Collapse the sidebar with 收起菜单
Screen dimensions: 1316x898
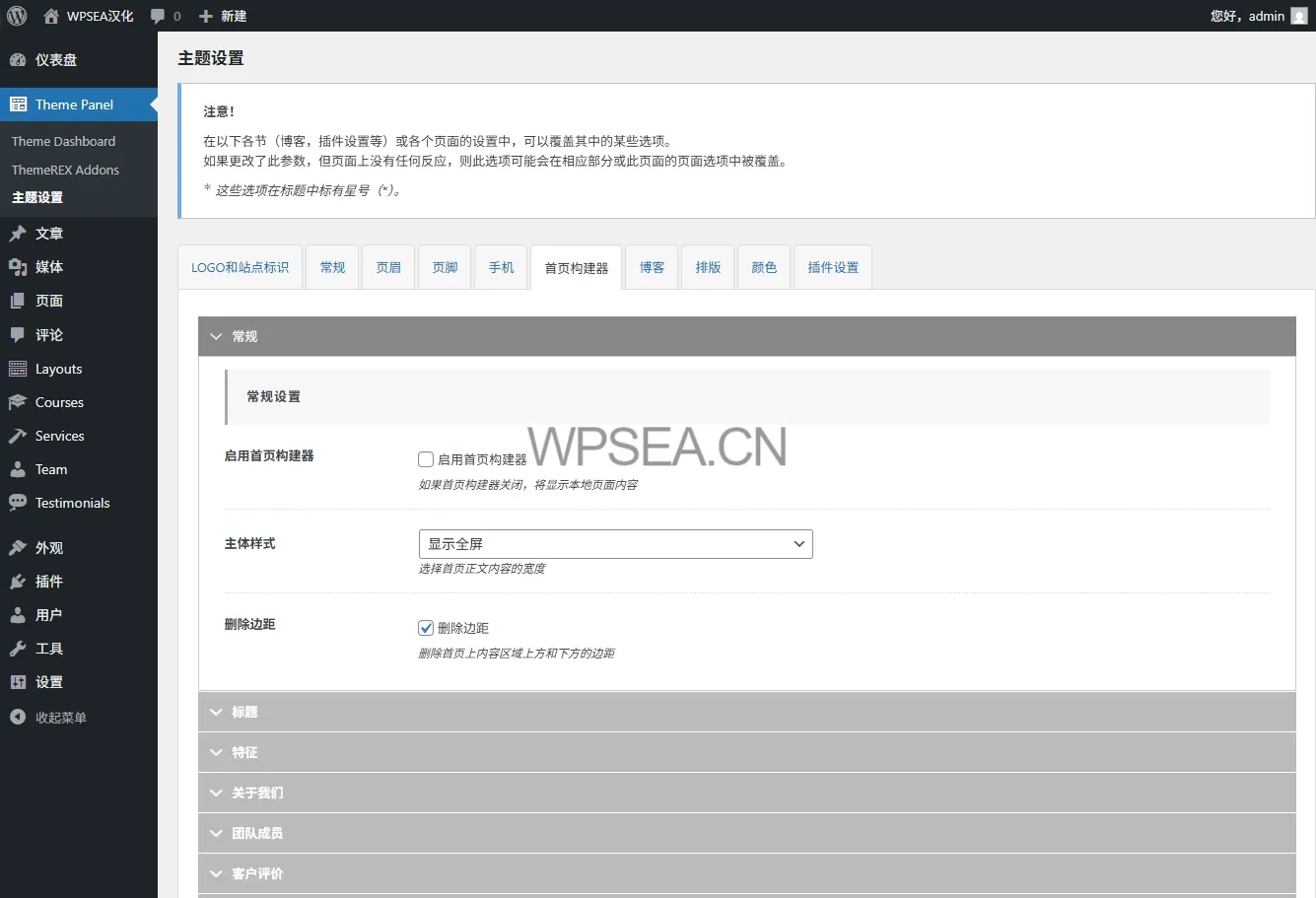pyautogui.click(x=60, y=718)
